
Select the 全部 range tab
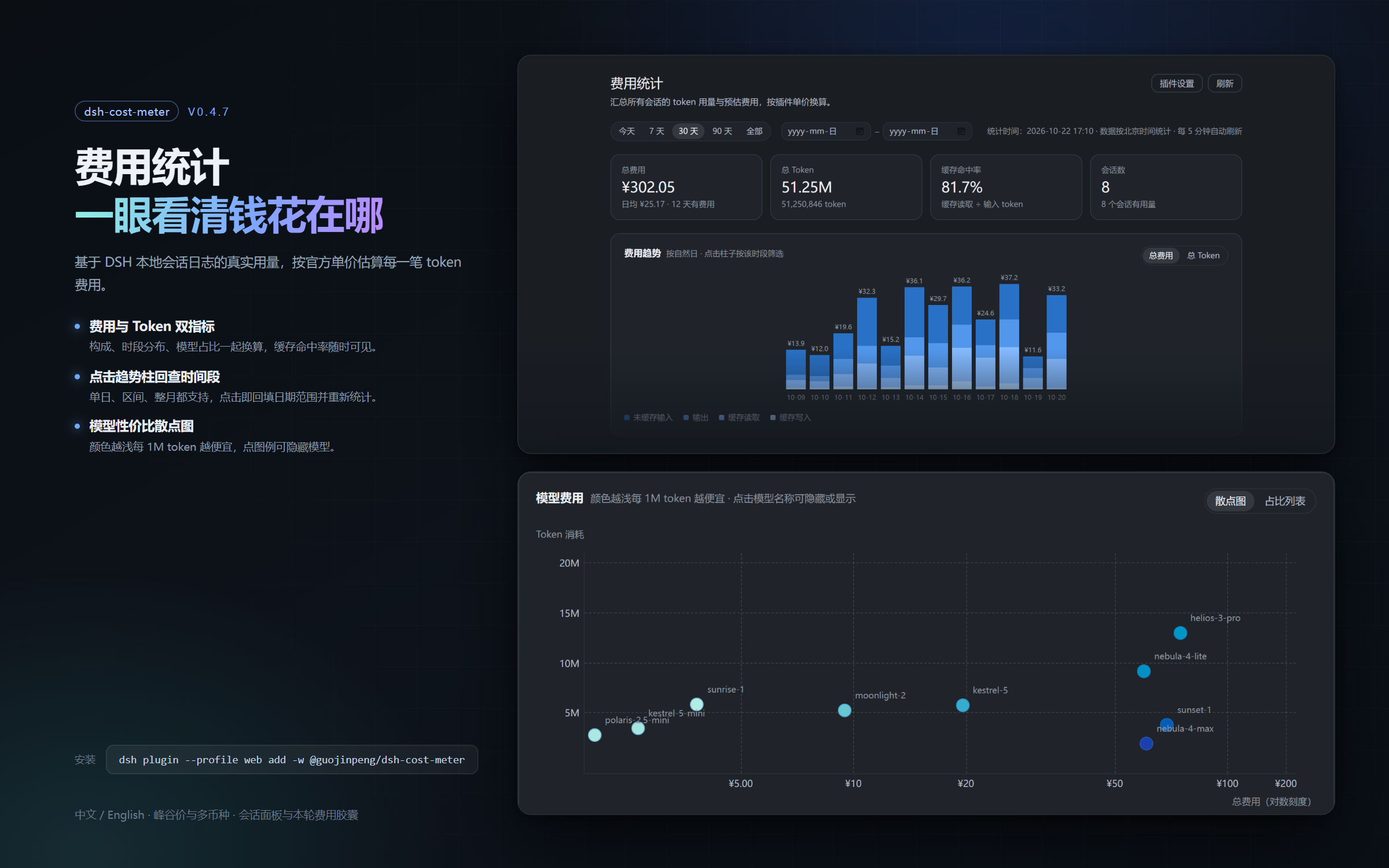click(754, 131)
